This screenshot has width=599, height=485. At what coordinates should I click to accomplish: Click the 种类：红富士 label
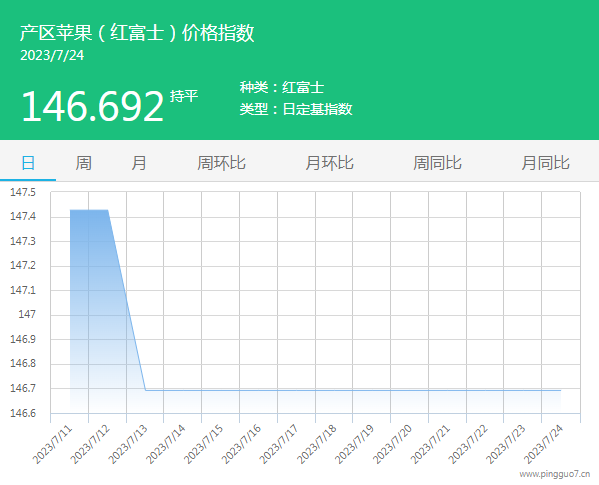[282, 87]
